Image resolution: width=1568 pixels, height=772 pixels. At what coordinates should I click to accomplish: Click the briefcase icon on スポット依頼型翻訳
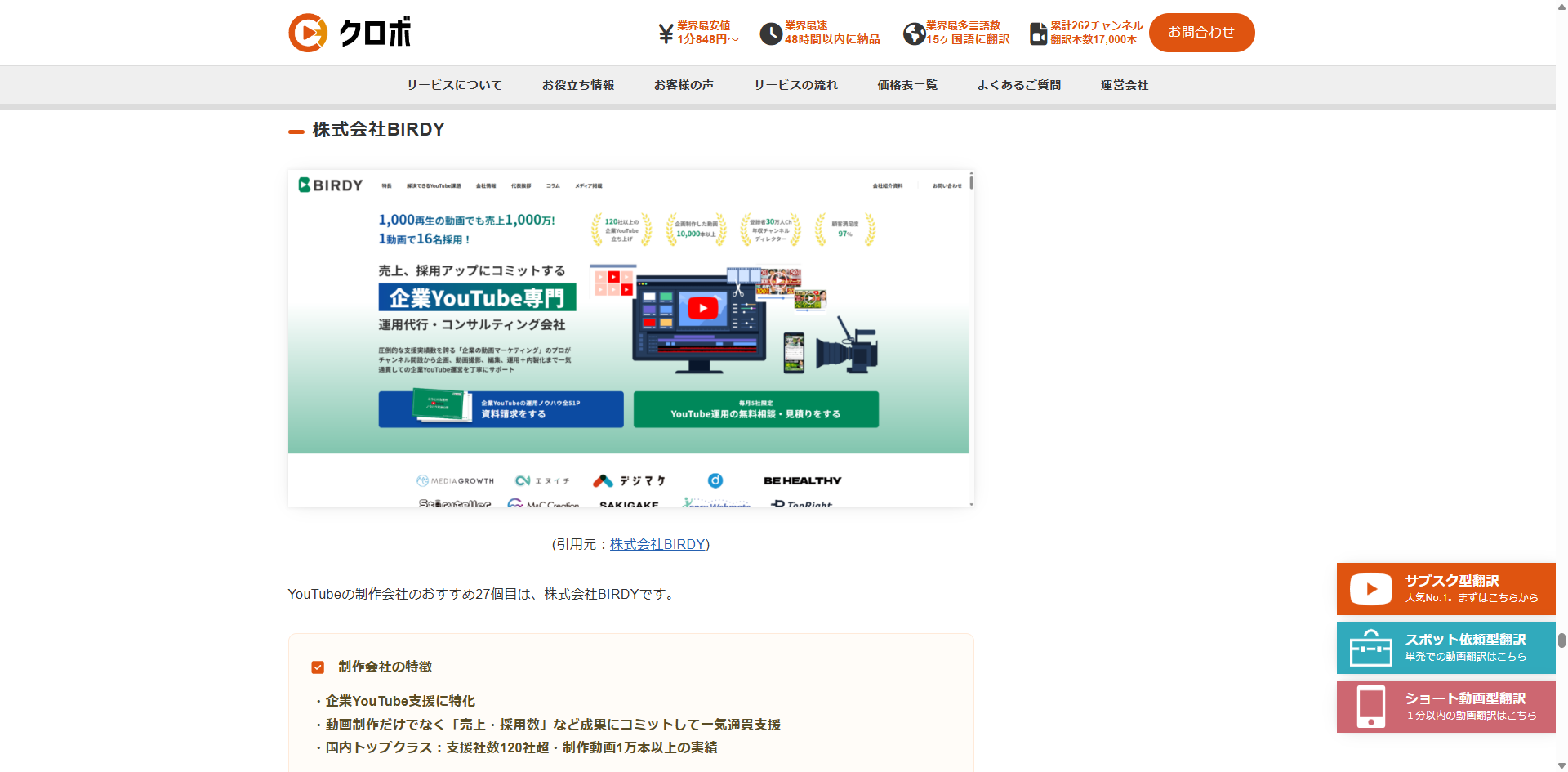(1370, 648)
